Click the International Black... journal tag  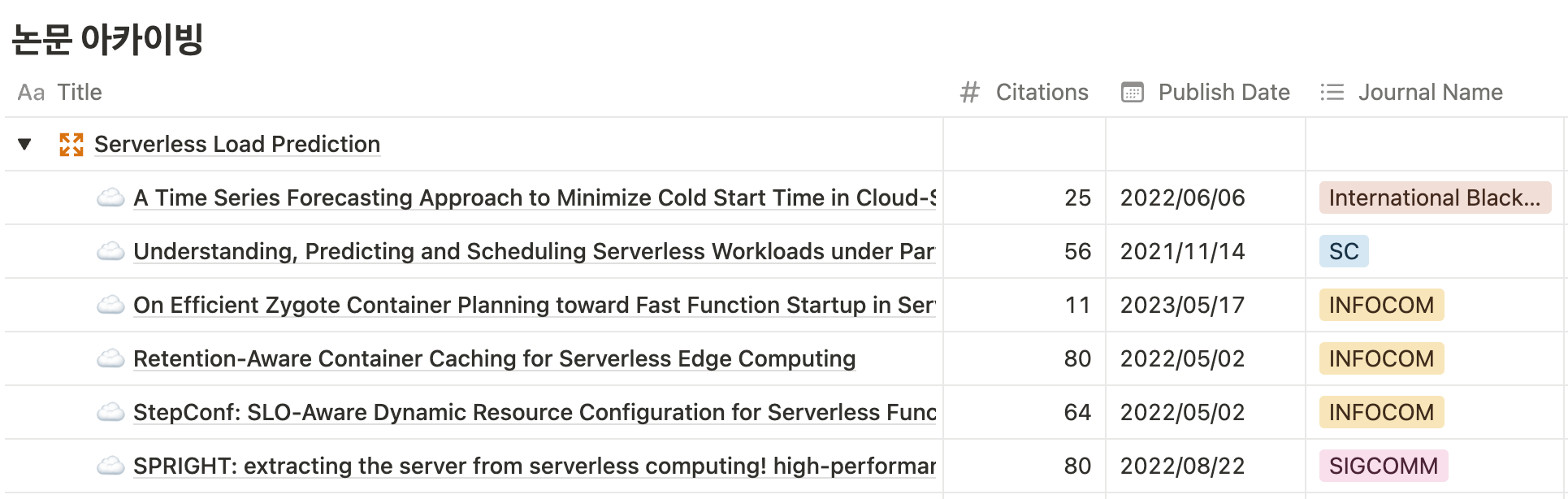click(x=1435, y=197)
